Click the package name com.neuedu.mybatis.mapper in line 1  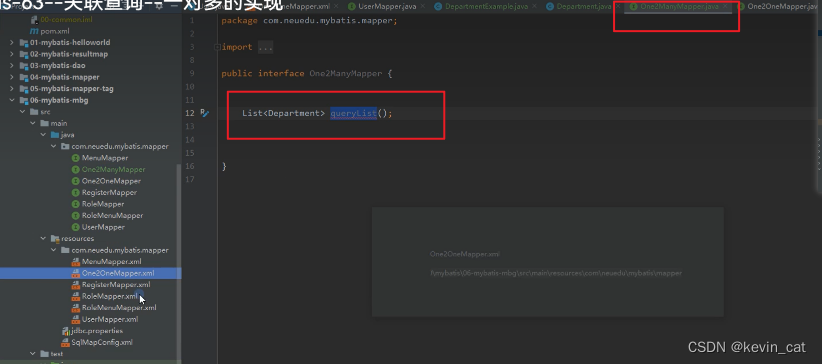coord(327,20)
